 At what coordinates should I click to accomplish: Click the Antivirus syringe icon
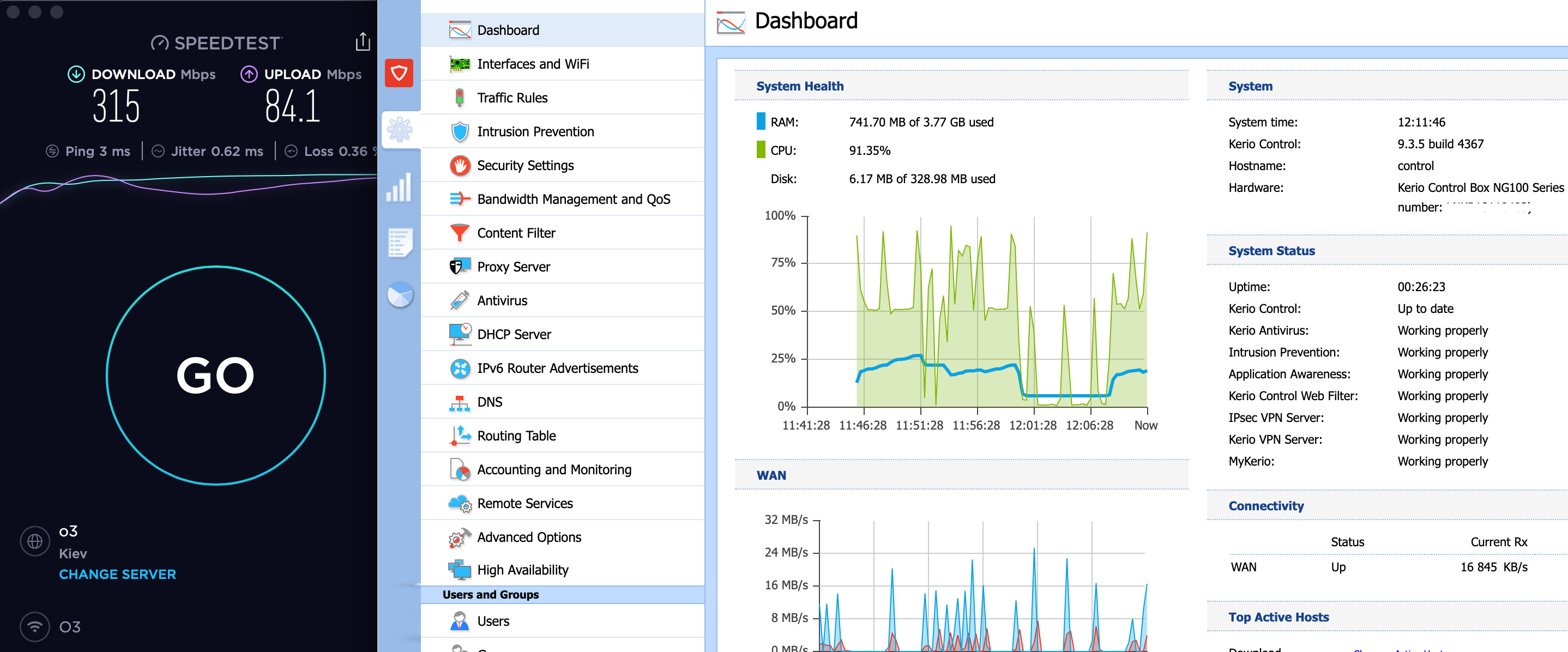click(x=460, y=300)
